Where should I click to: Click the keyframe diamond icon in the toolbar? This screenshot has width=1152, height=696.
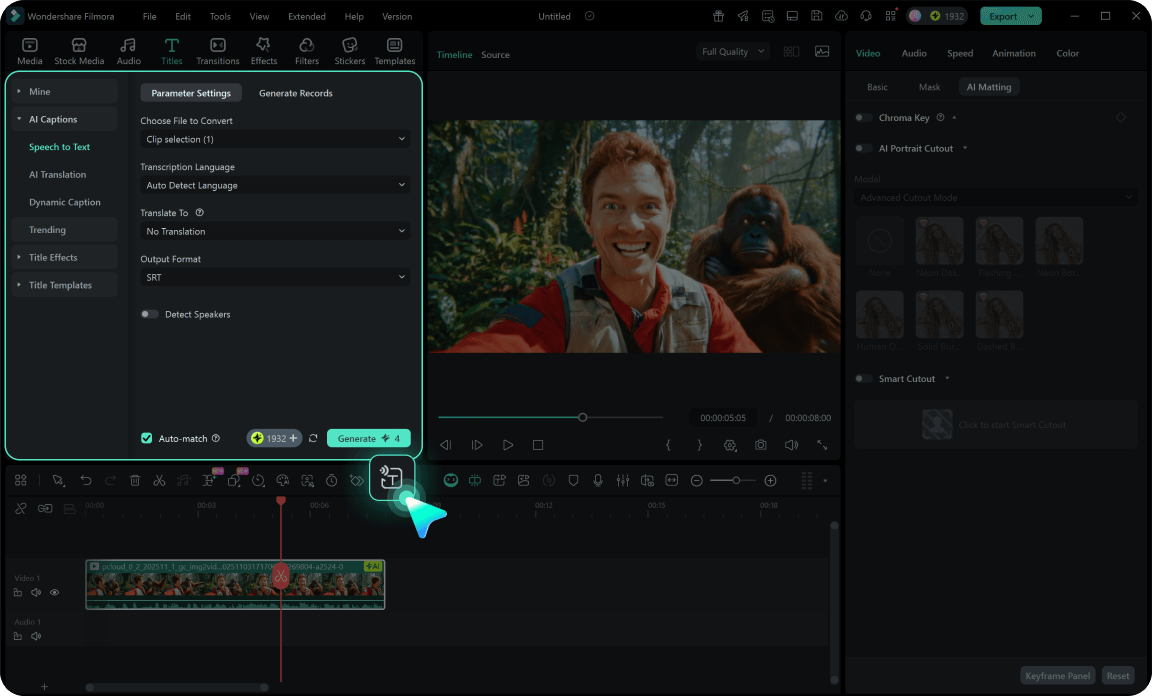(357, 480)
